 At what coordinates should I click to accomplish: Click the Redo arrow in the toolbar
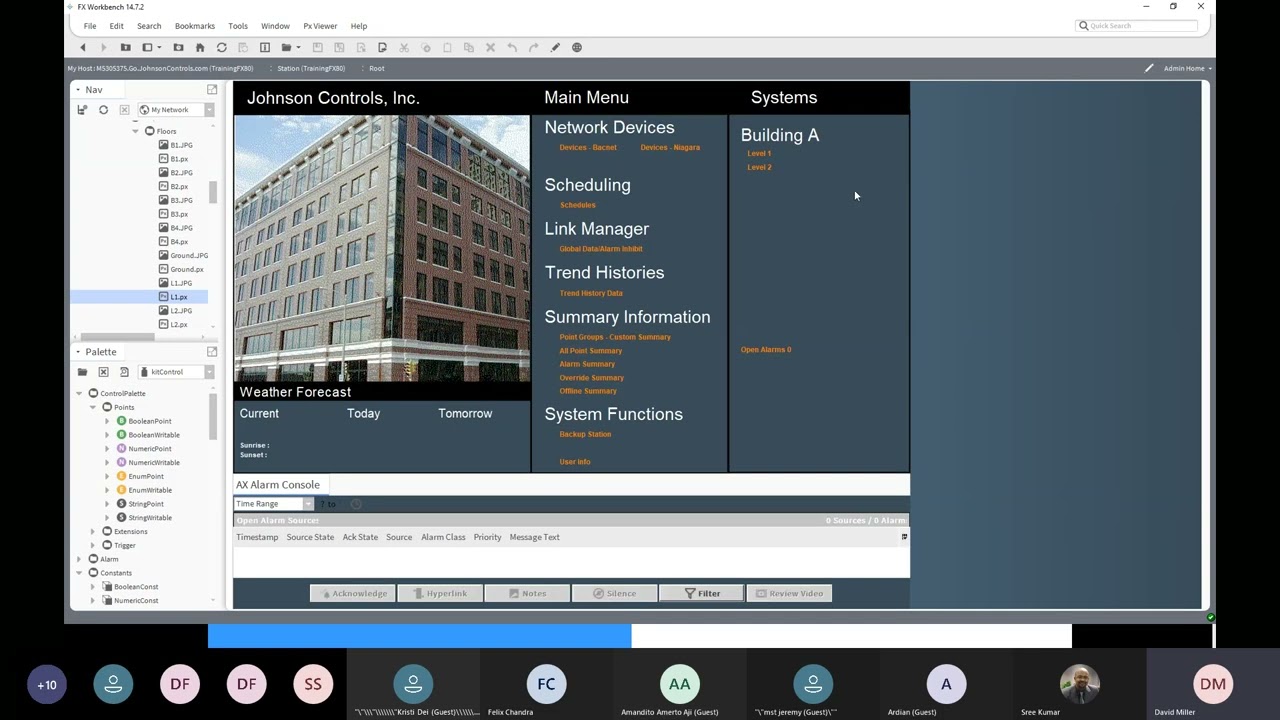click(x=534, y=47)
